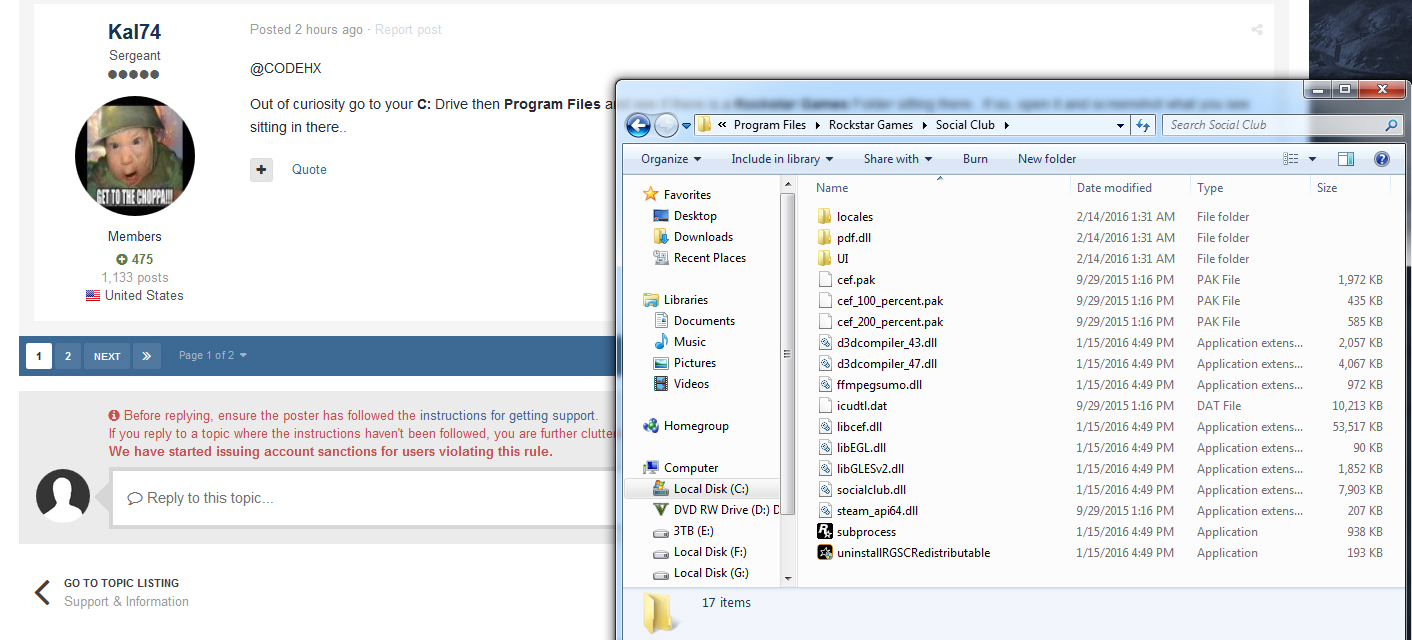This screenshot has height=640, width=1412.
Task: Select libcef.dll file icon
Action: point(824,427)
